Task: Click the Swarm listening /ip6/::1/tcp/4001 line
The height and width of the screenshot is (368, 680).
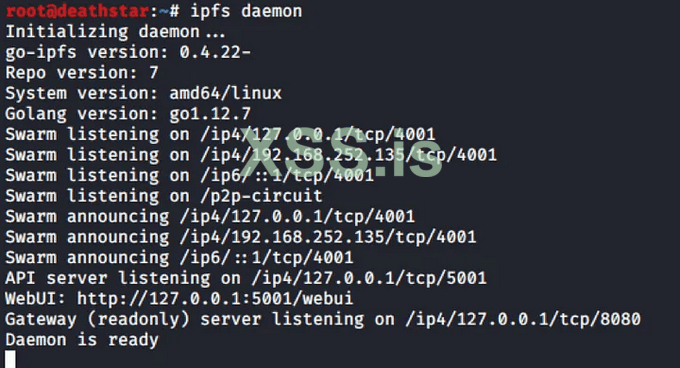Action: point(190,176)
